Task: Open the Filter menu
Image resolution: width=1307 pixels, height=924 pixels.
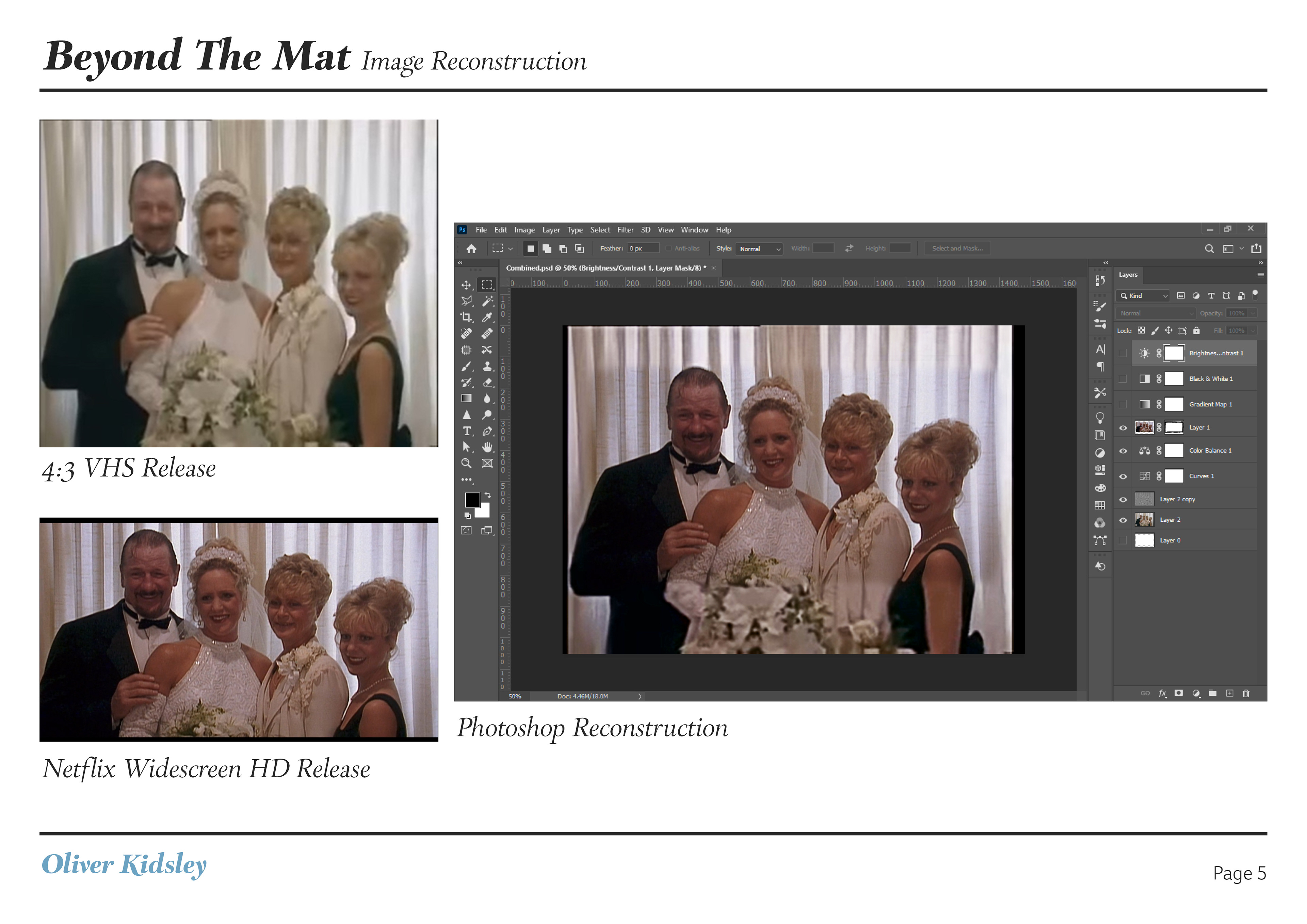Action: [x=625, y=230]
